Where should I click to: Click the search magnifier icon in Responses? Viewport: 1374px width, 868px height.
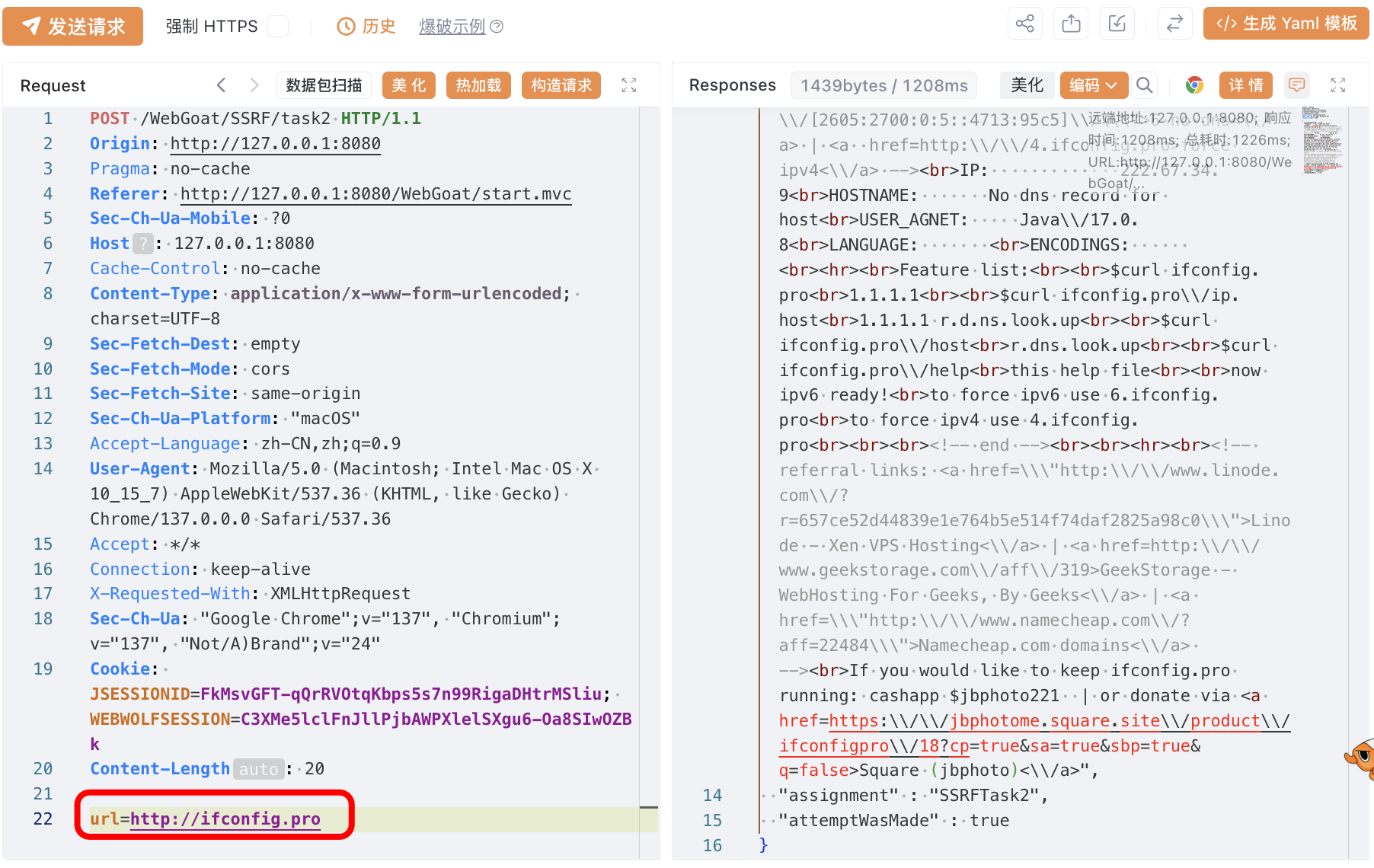tap(1144, 85)
